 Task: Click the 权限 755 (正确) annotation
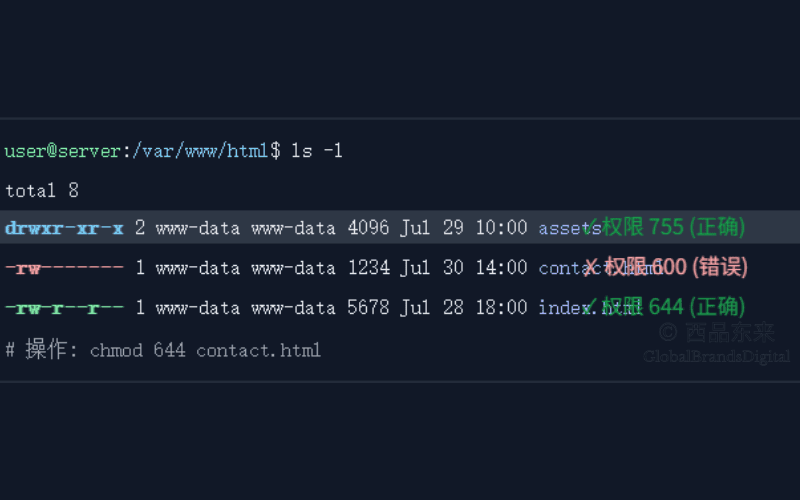(673, 227)
